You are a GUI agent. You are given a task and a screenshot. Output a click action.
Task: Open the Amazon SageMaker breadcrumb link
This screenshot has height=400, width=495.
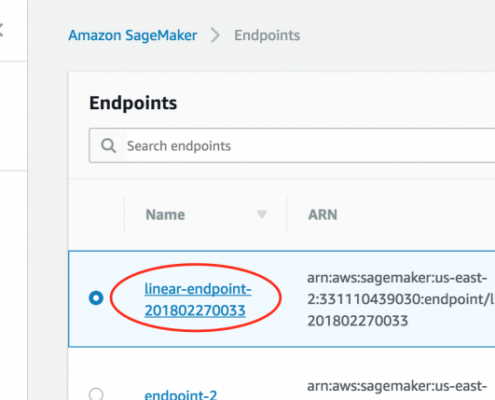[x=133, y=35]
